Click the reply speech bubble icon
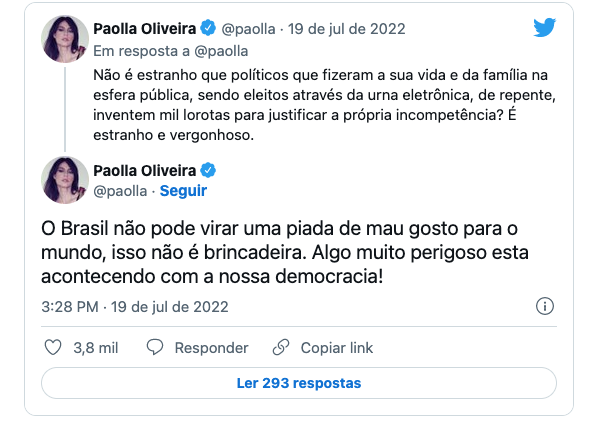Viewport: 606px width, 430px height. pos(154,348)
